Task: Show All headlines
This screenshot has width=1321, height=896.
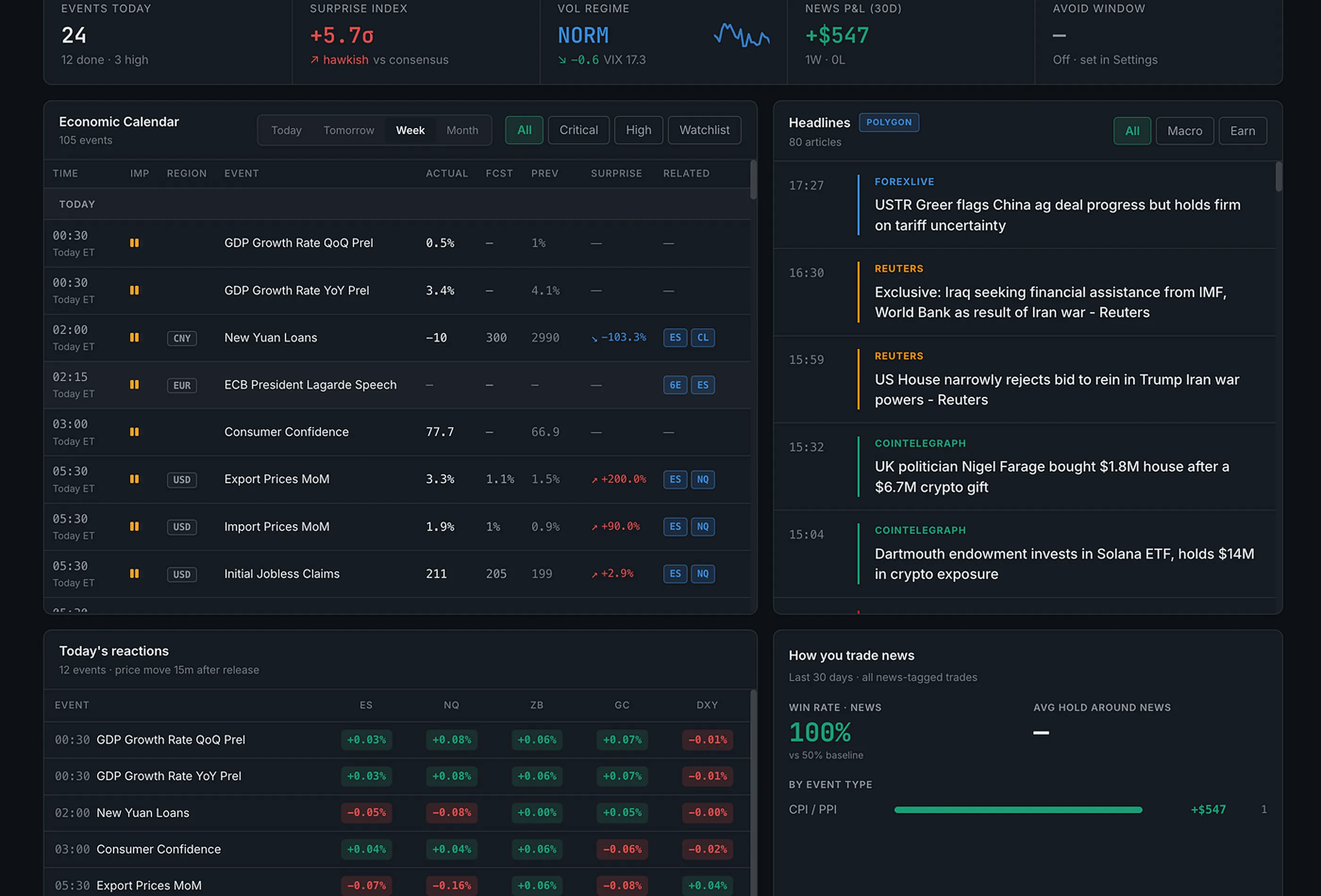Action: coord(1132,131)
